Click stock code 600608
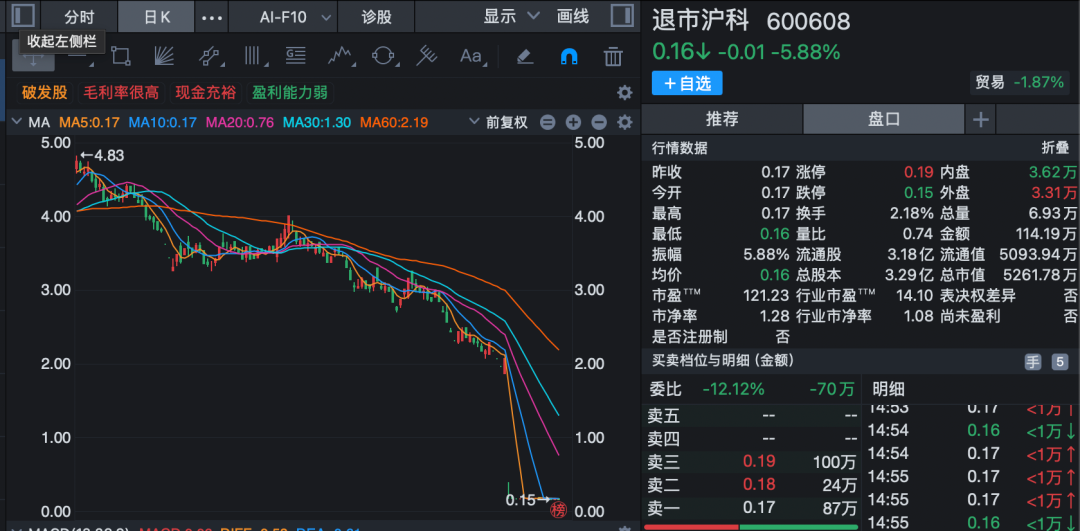This screenshot has width=1080, height=531. 809,22
